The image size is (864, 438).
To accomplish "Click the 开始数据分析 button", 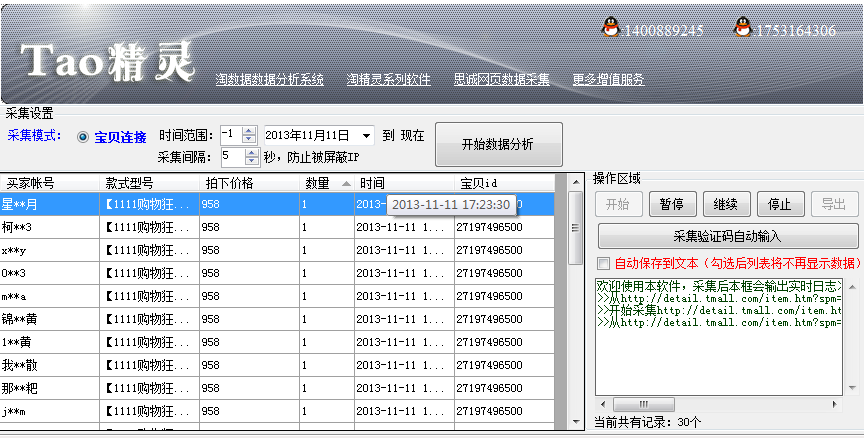I will click(x=499, y=145).
